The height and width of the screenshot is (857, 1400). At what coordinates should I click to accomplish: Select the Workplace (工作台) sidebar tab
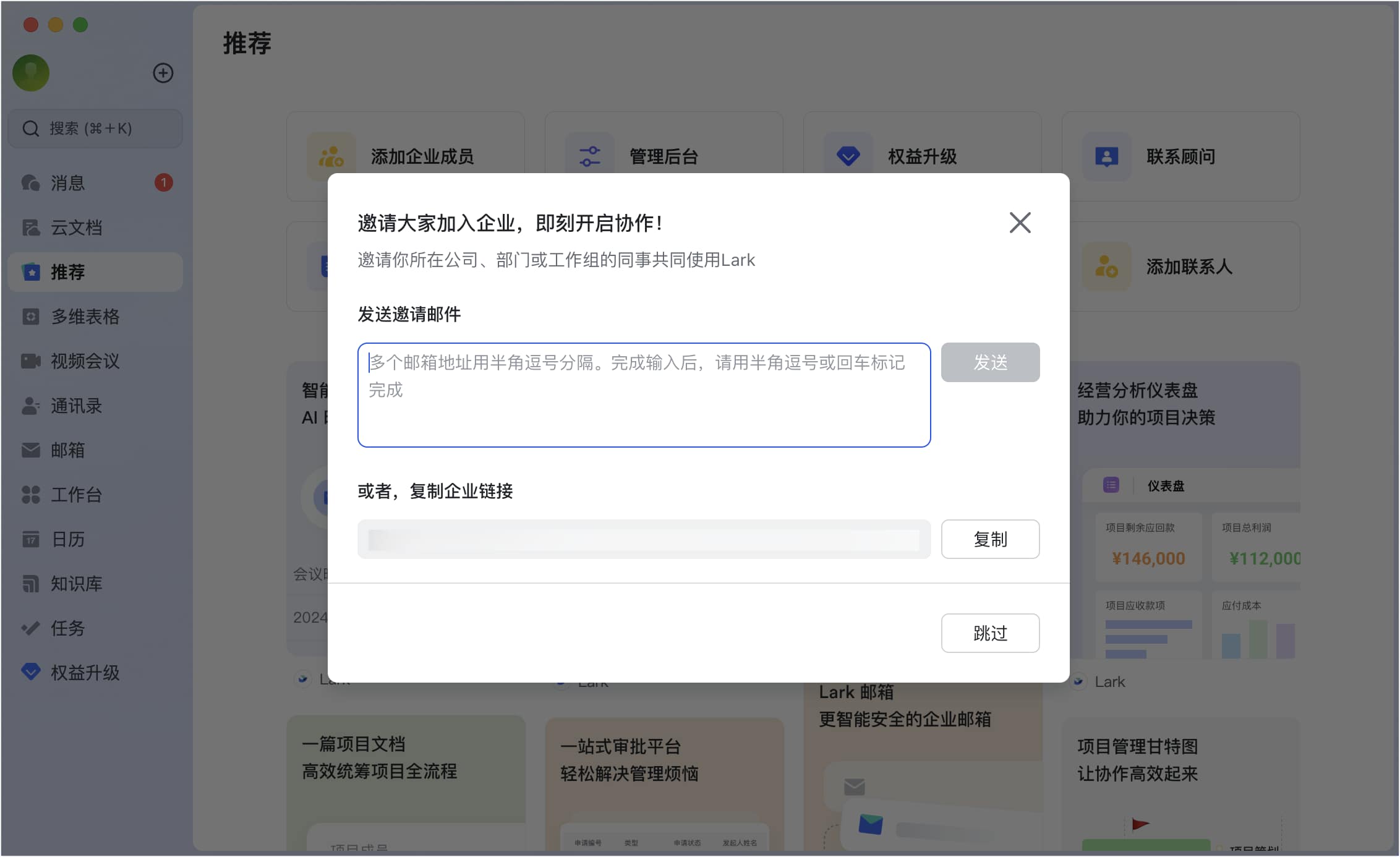click(75, 495)
